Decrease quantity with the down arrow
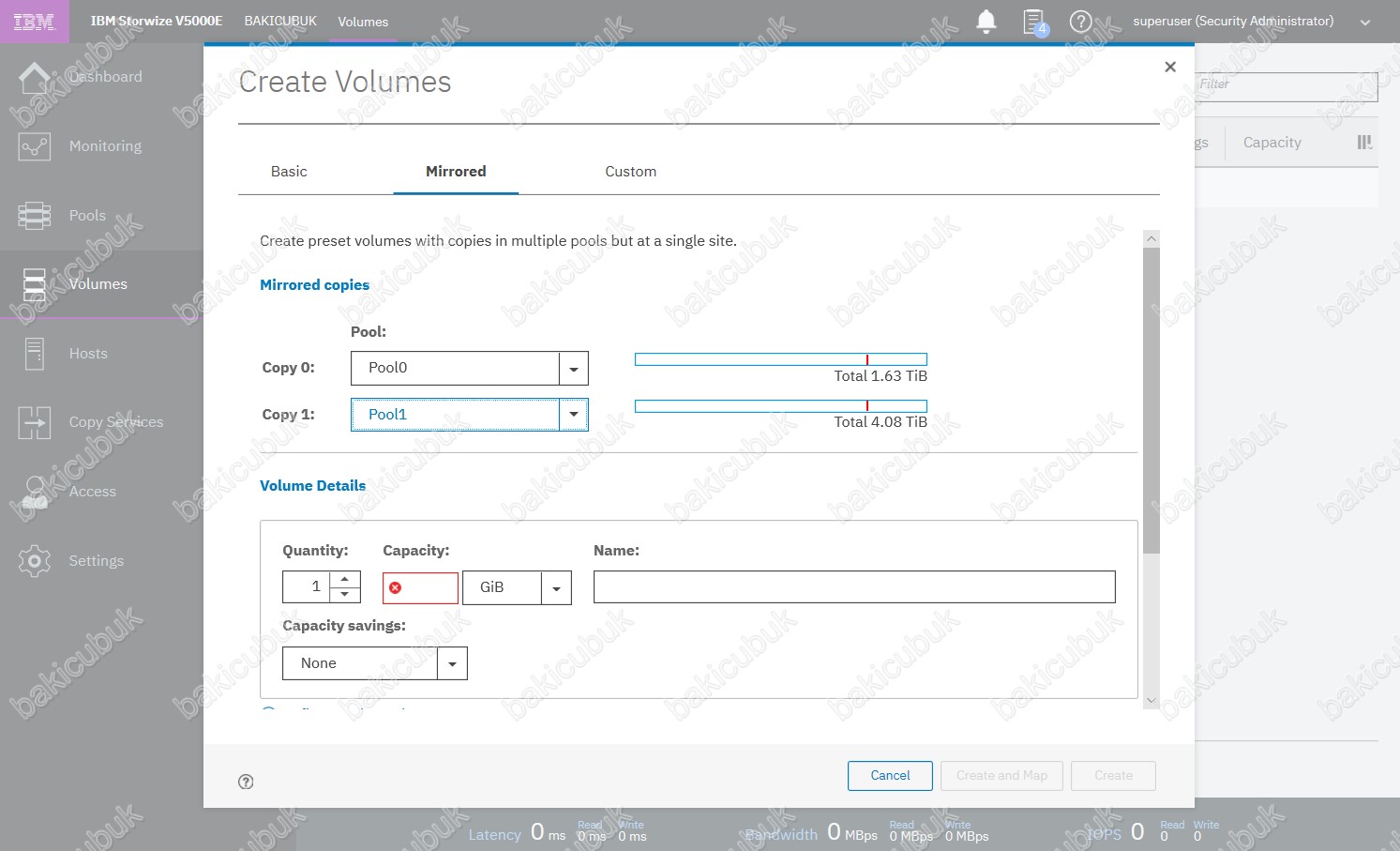Viewport: 1400px width, 851px height. click(345, 595)
